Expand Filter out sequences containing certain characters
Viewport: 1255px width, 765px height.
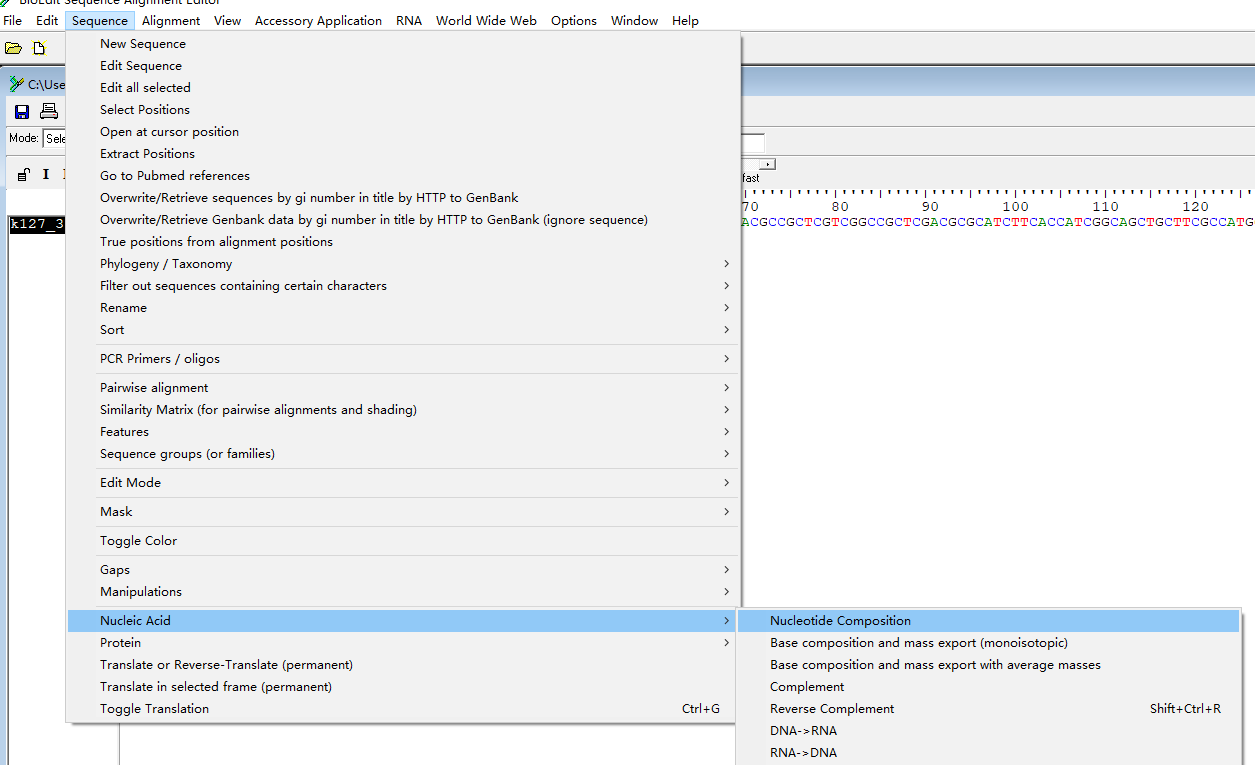coord(403,286)
